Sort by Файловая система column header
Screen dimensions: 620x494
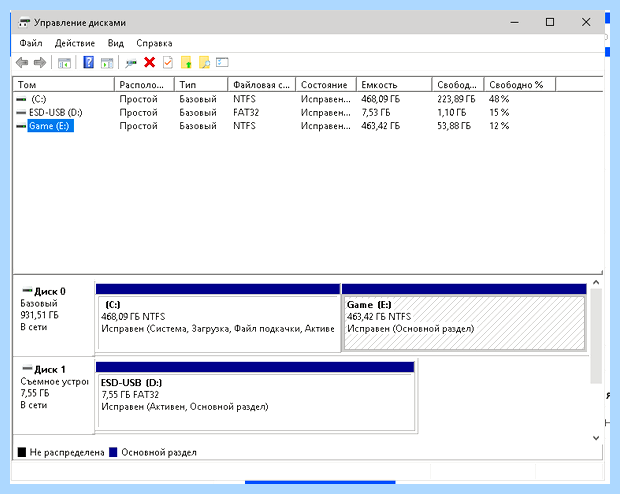pyautogui.click(x=262, y=85)
